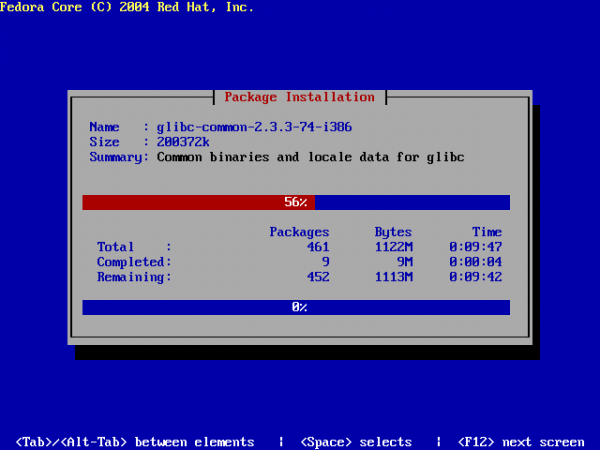Click total time value 0:09:47

pos(476,247)
